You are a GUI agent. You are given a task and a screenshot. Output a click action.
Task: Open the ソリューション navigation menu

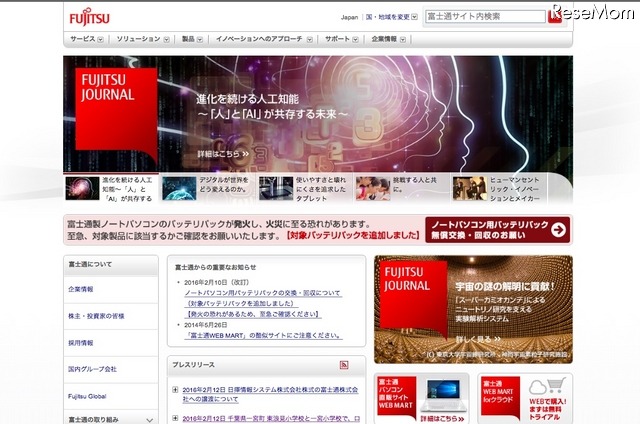pyautogui.click(x=138, y=39)
